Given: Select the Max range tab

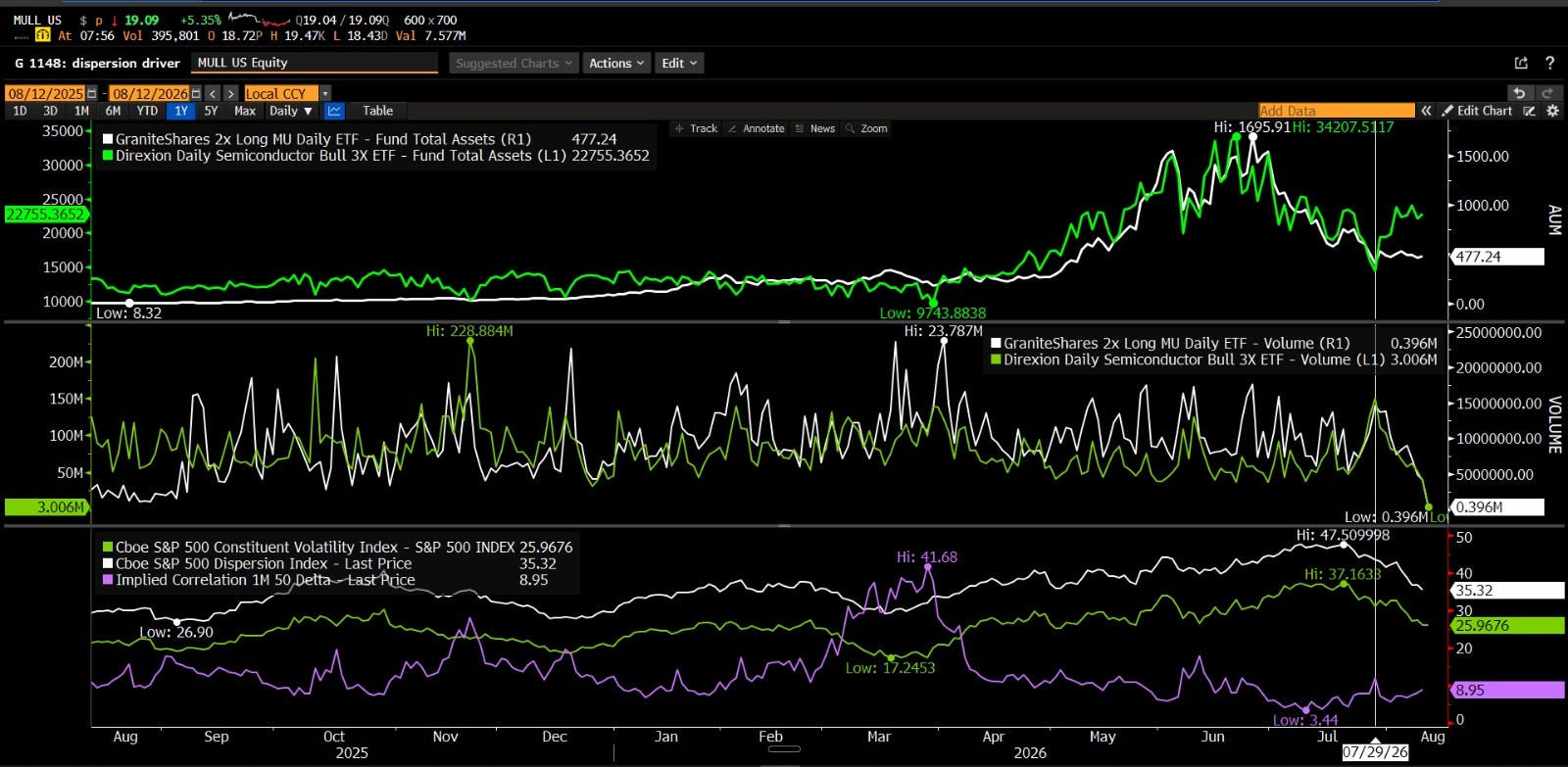Looking at the screenshot, I should click(x=245, y=111).
